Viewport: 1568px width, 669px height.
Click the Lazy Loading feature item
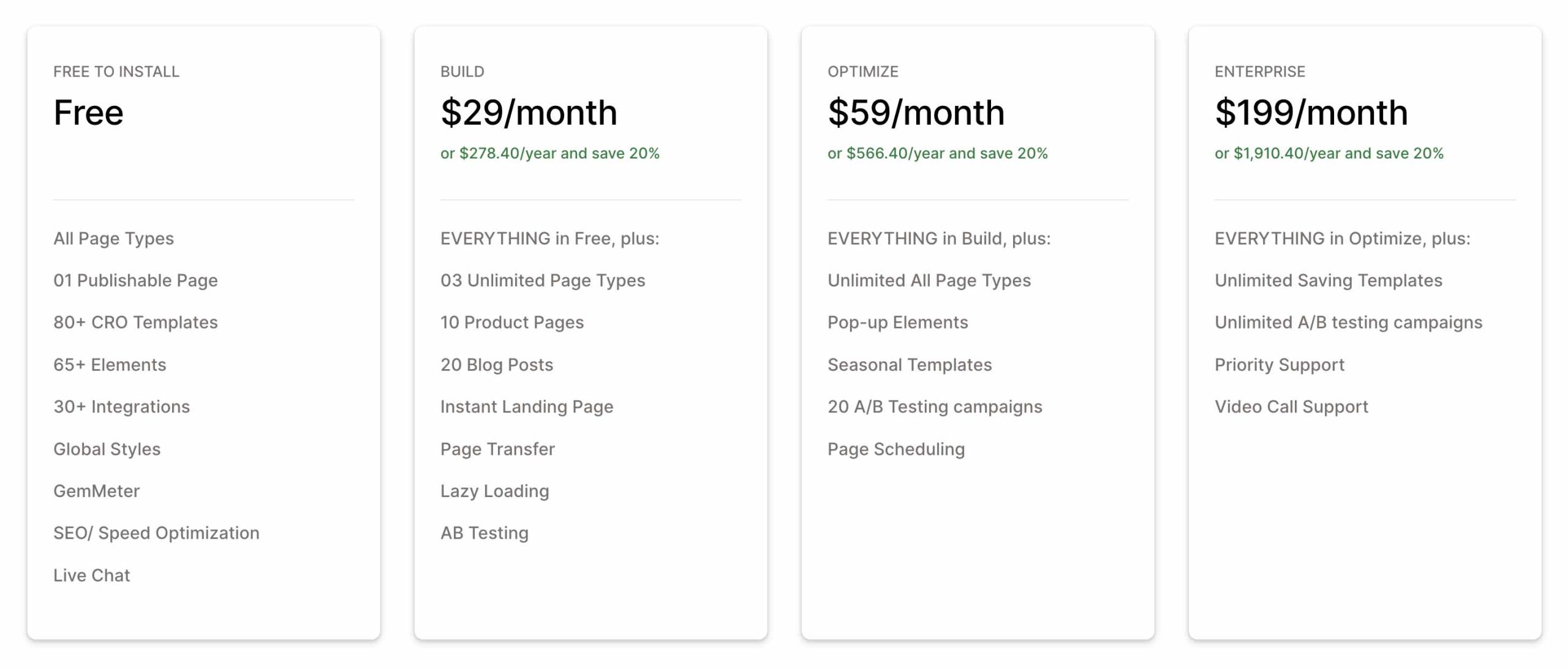pos(494,491)
